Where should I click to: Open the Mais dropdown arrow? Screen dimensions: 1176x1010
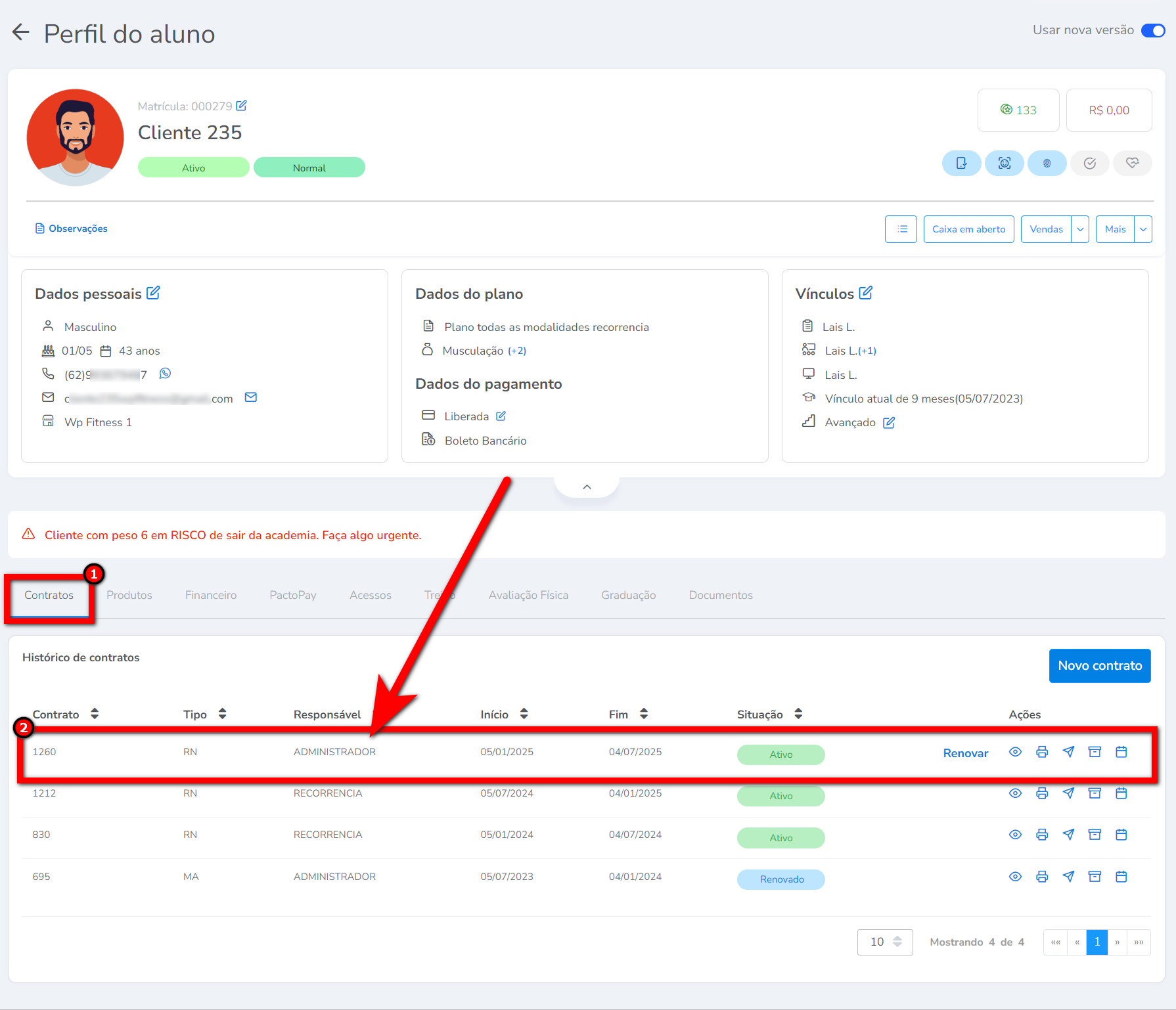point(1143,229)
